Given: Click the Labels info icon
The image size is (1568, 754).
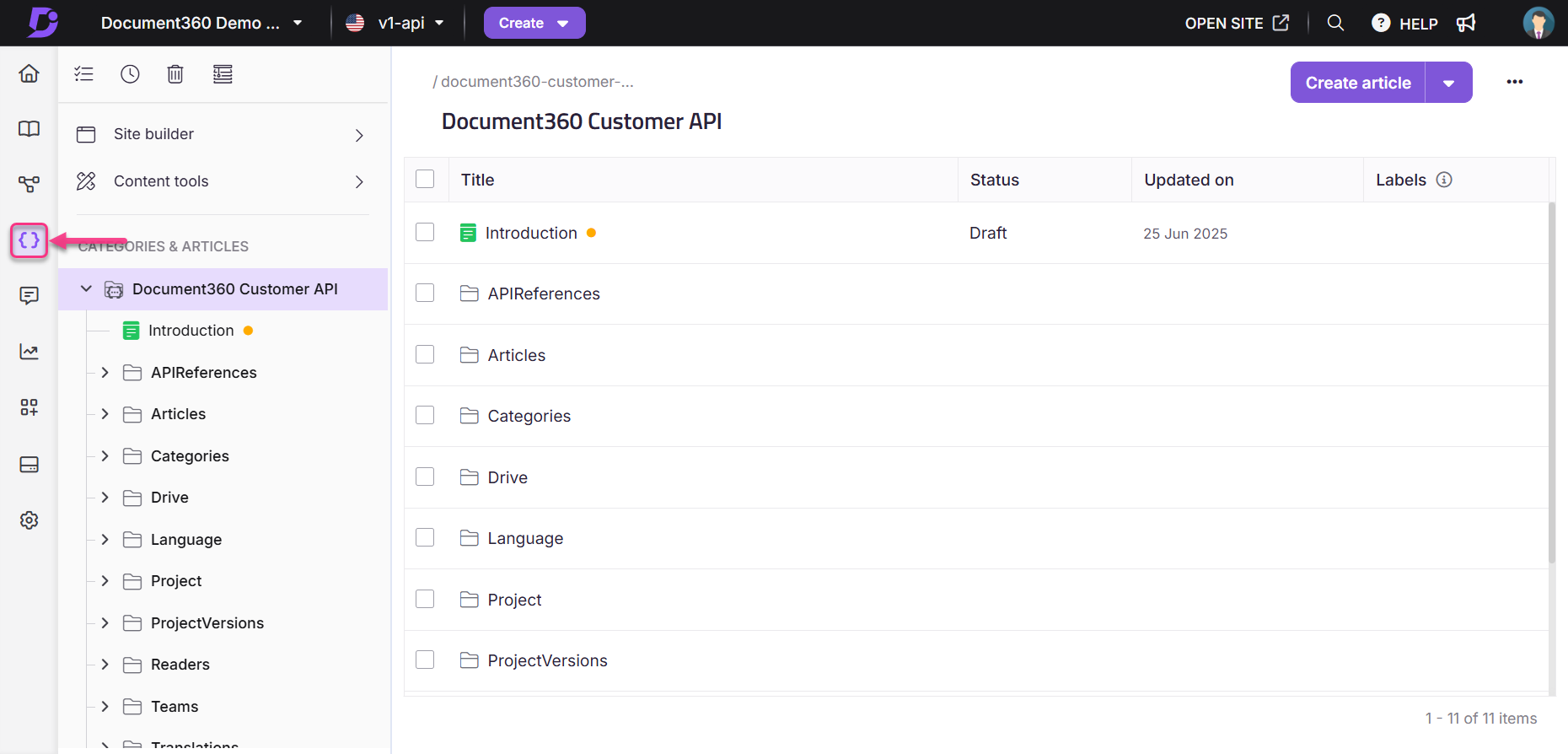Looking at the screenshot, I should (x=1444, y=180).
